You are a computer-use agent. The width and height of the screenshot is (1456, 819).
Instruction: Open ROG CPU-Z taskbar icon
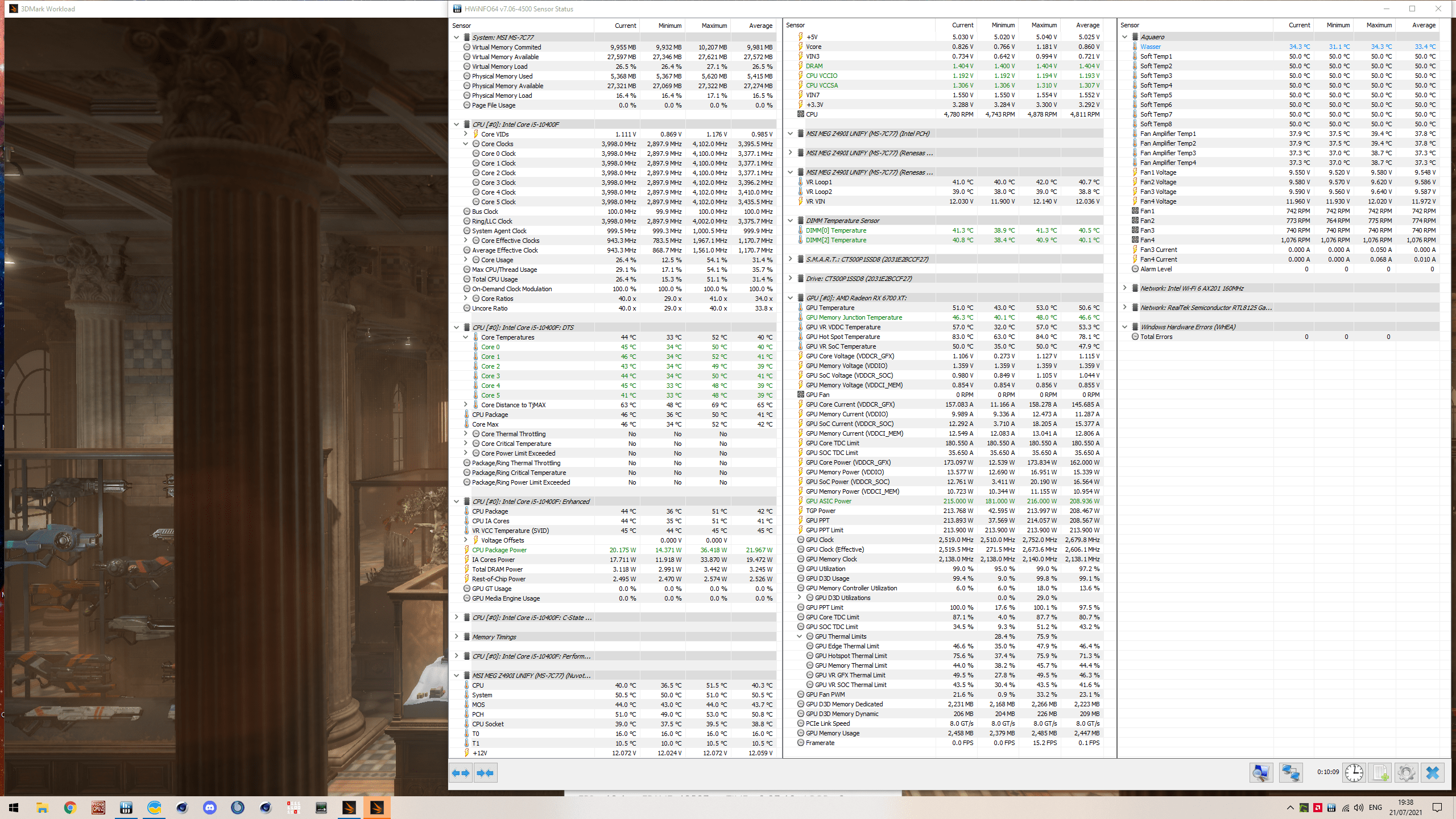point(98,808)
